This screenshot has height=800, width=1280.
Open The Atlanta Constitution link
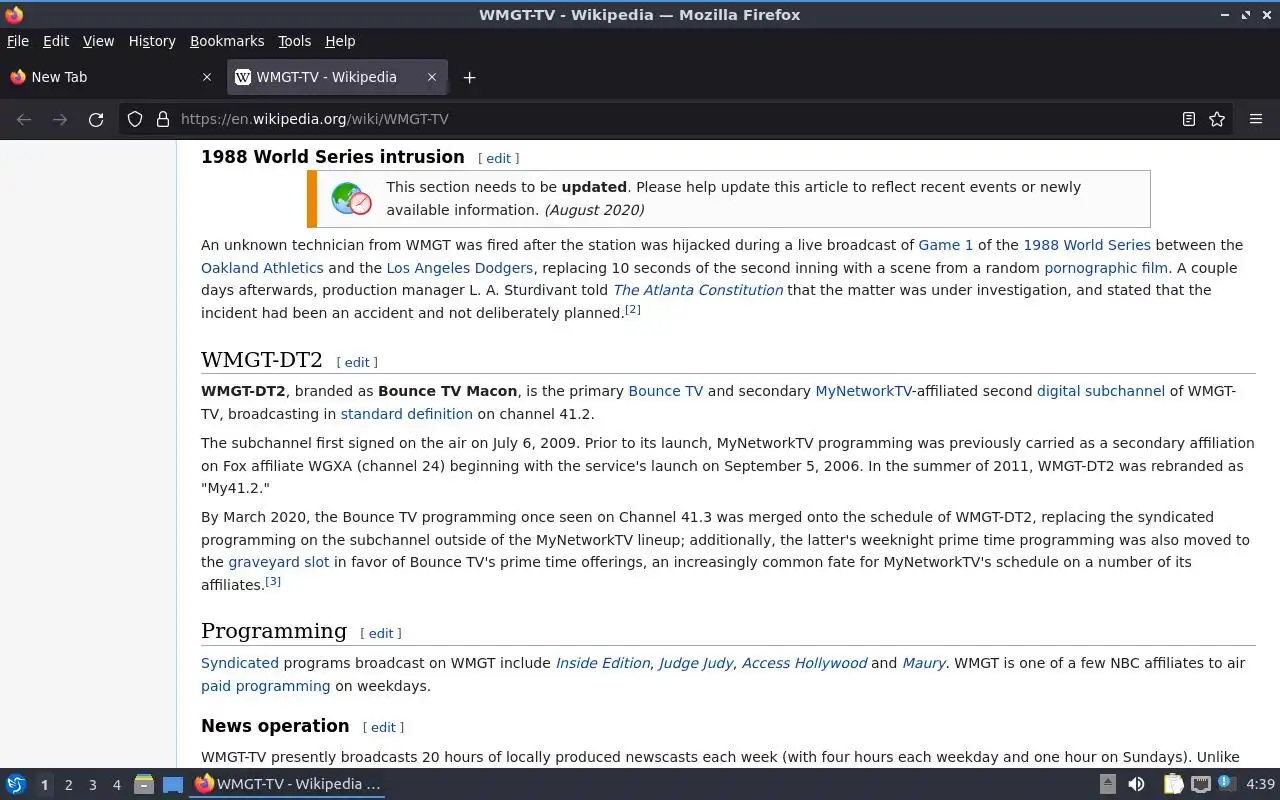pyautogui.click(x=698, y=290)
